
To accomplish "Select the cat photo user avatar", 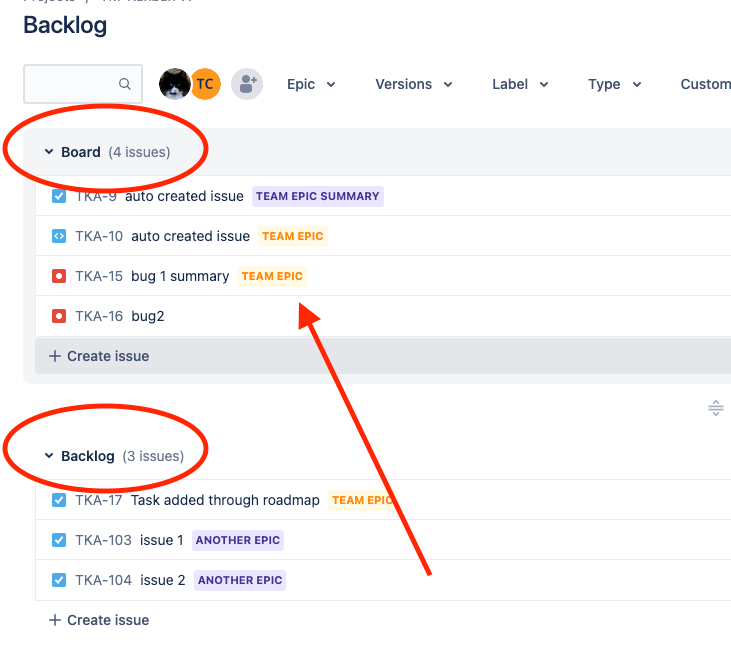I will tap(174, 84).
